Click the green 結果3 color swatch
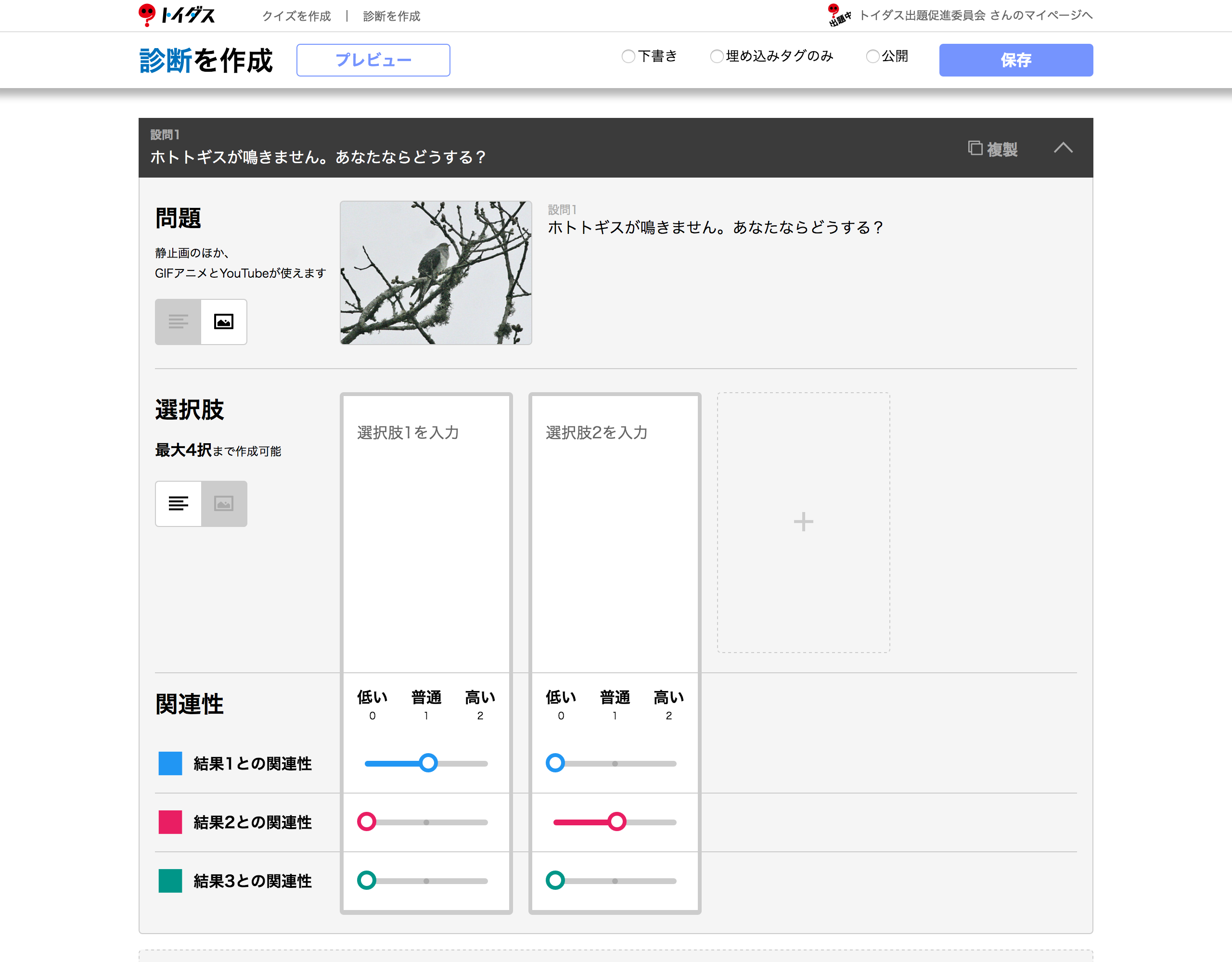 (170, 881)
